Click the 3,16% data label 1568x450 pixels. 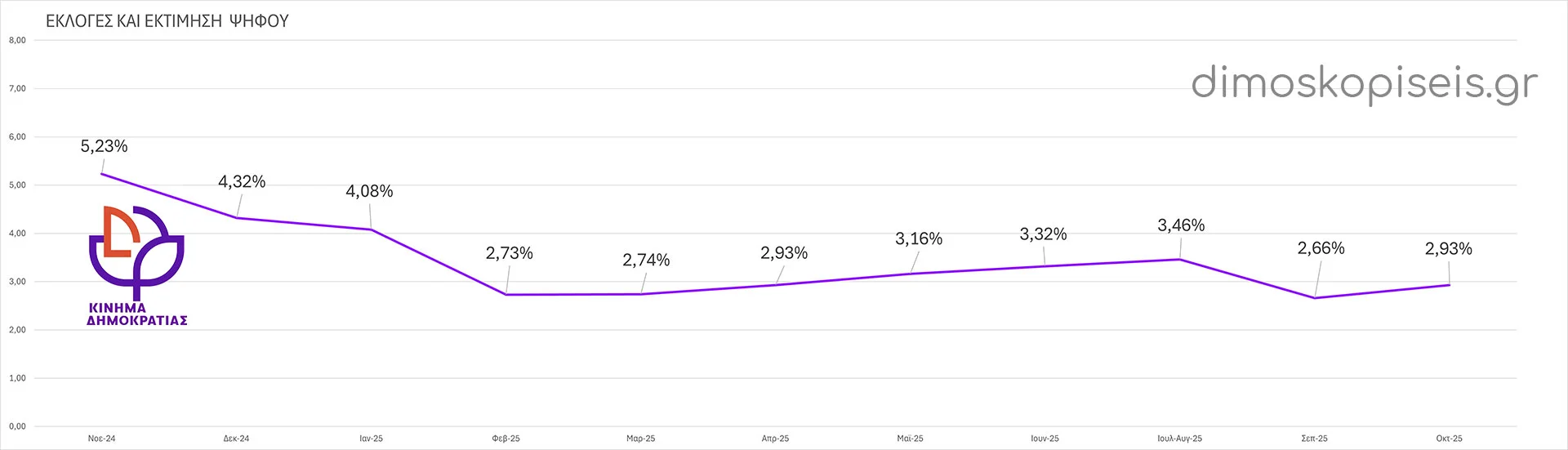pos(919,238)
